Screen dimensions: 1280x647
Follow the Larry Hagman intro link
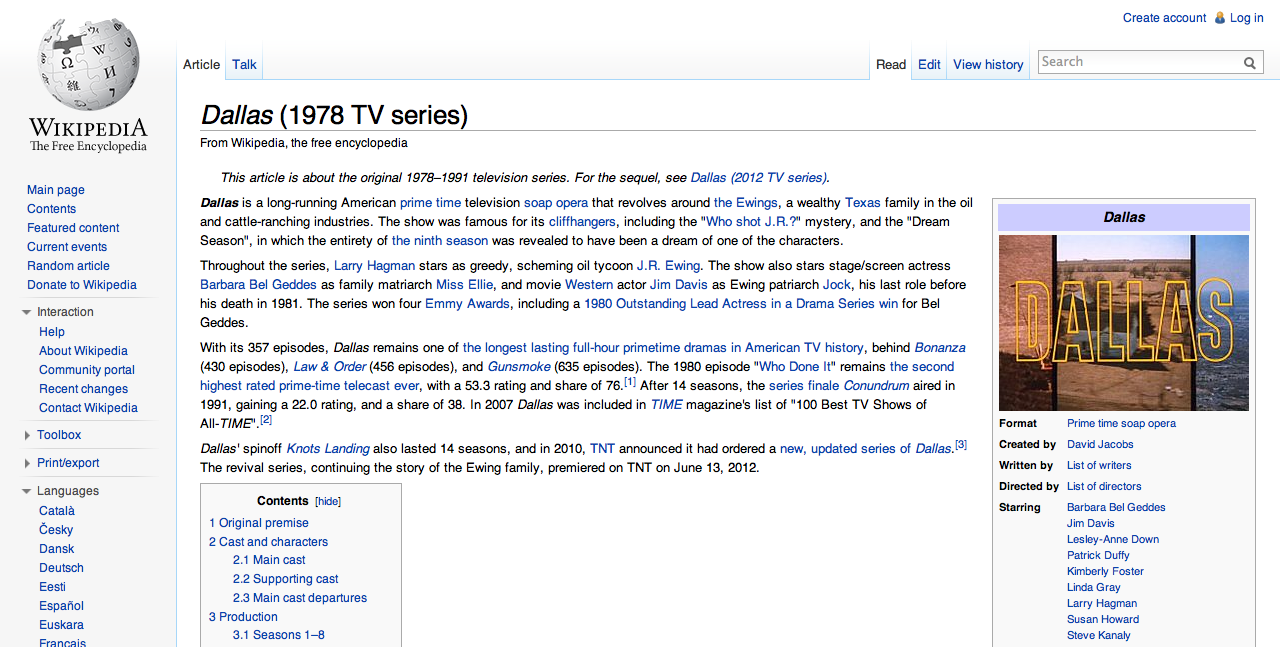point(376,266)
